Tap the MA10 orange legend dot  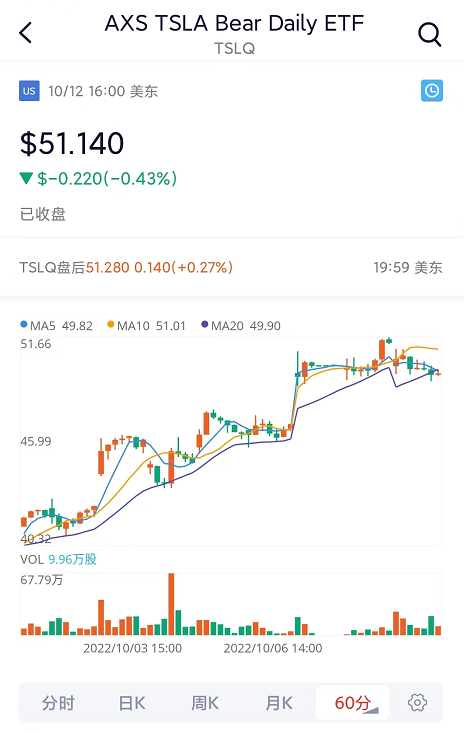[x=111, y=324]
